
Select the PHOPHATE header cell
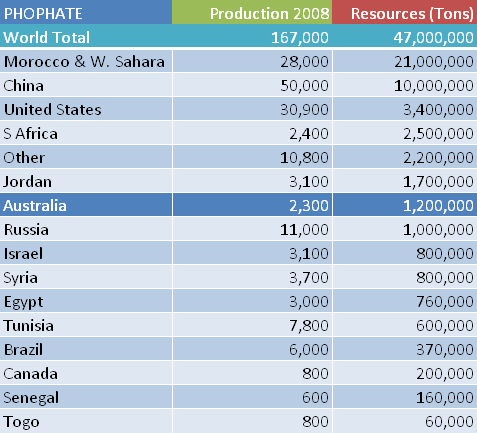pos(86,12)
